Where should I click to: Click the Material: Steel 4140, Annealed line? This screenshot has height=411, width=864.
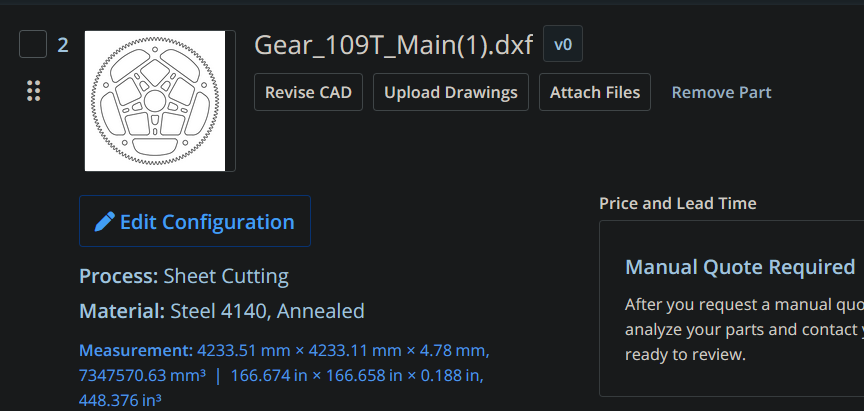tap(222, 311)
